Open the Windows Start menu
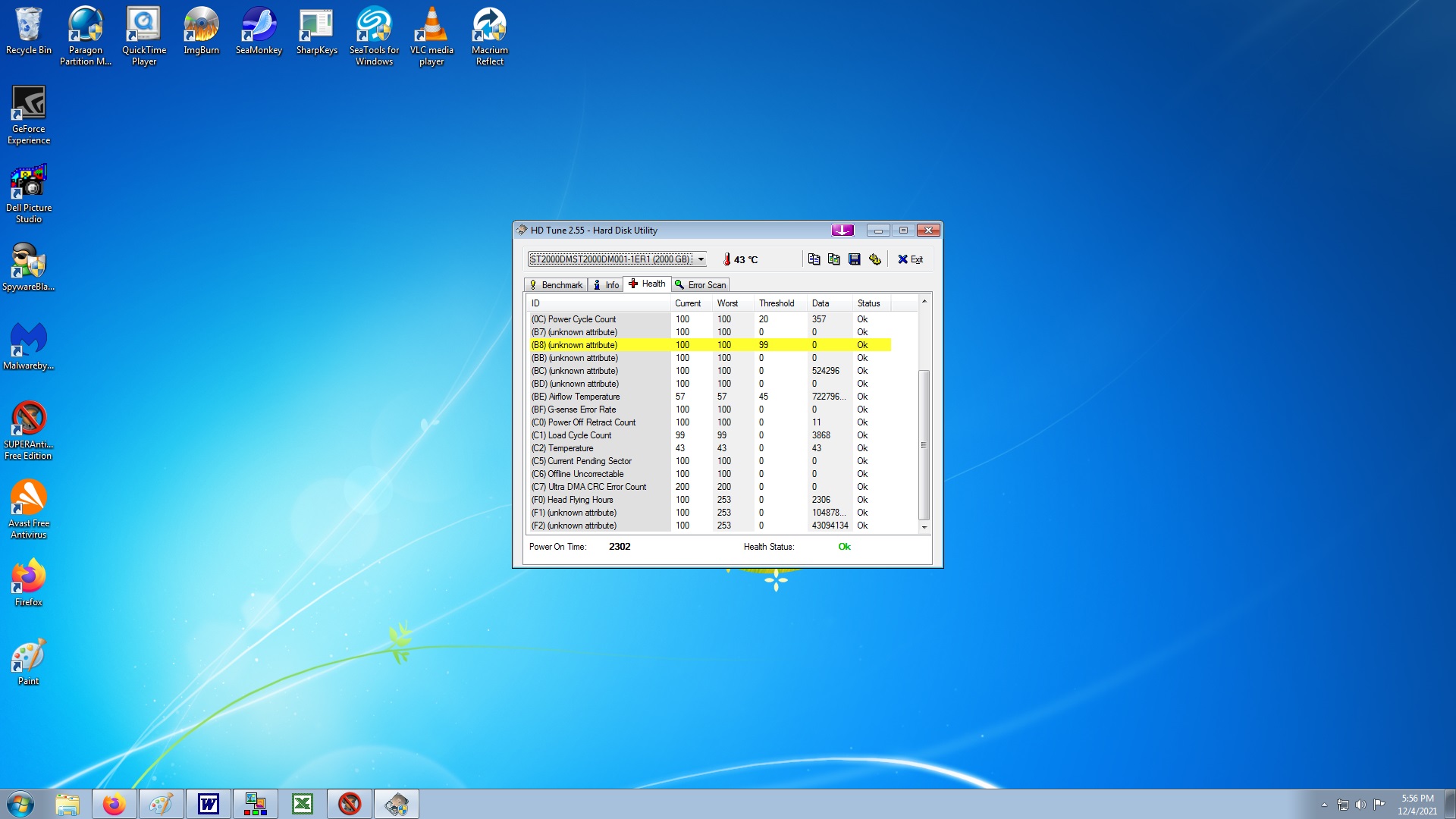 (x=20, y=804)
